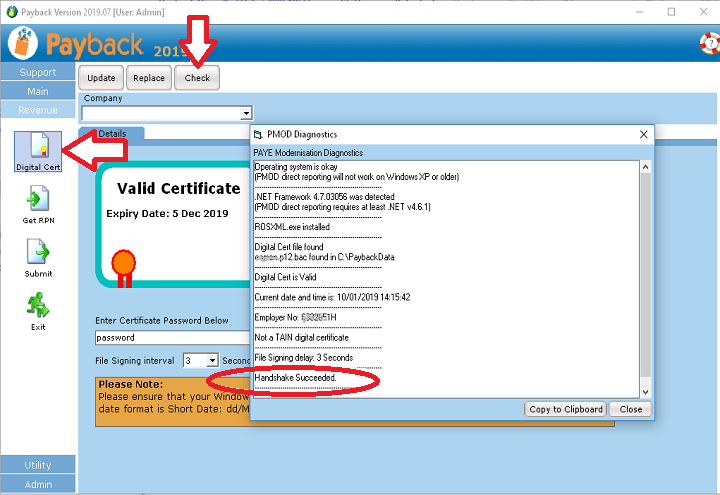The image size is (720, 495).
Task: Switch to the Main sidebar section
Action: coord(38,91)
